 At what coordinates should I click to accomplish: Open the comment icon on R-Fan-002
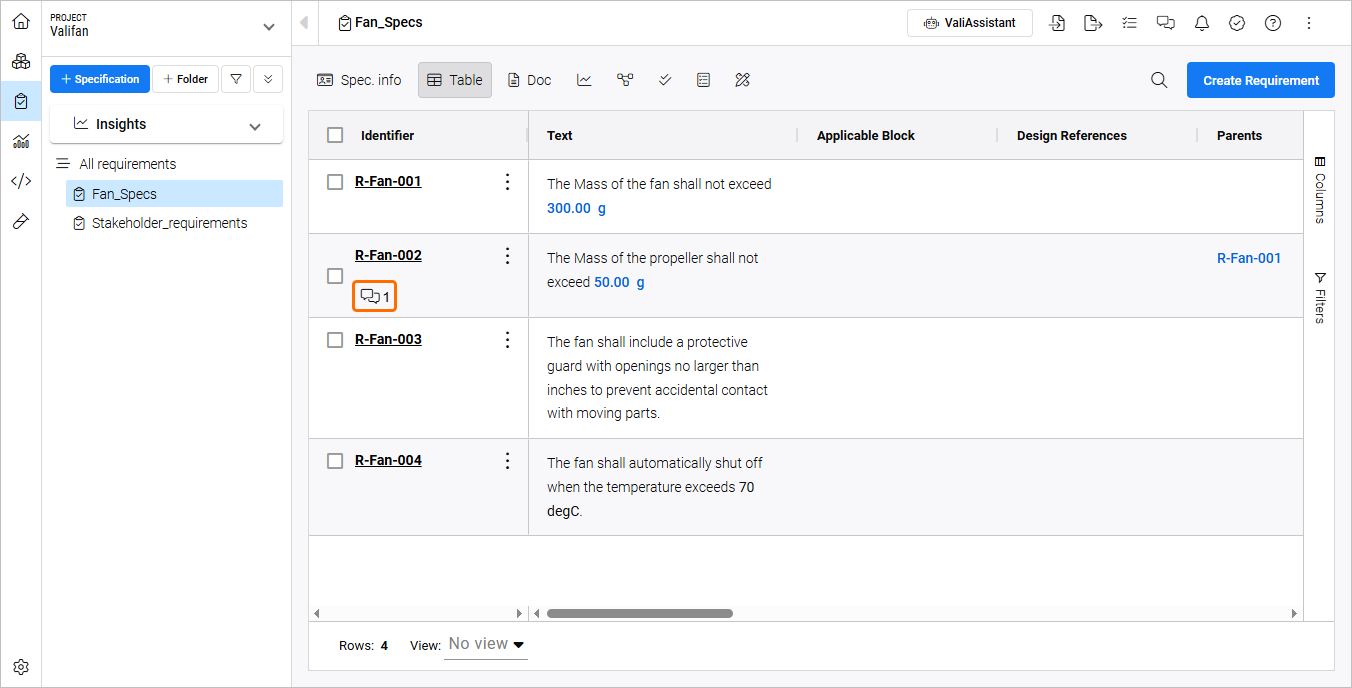(x=375, y=296)
